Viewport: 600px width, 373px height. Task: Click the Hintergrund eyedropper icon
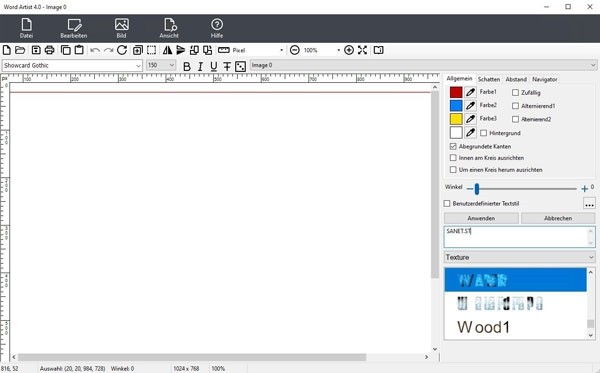[470, 133]
